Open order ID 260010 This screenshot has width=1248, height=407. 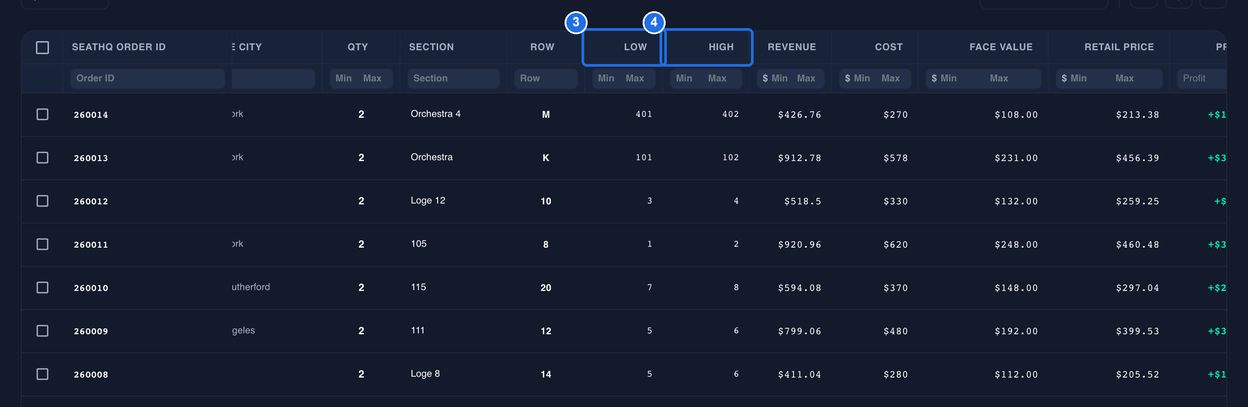click(x=91, y=288)
